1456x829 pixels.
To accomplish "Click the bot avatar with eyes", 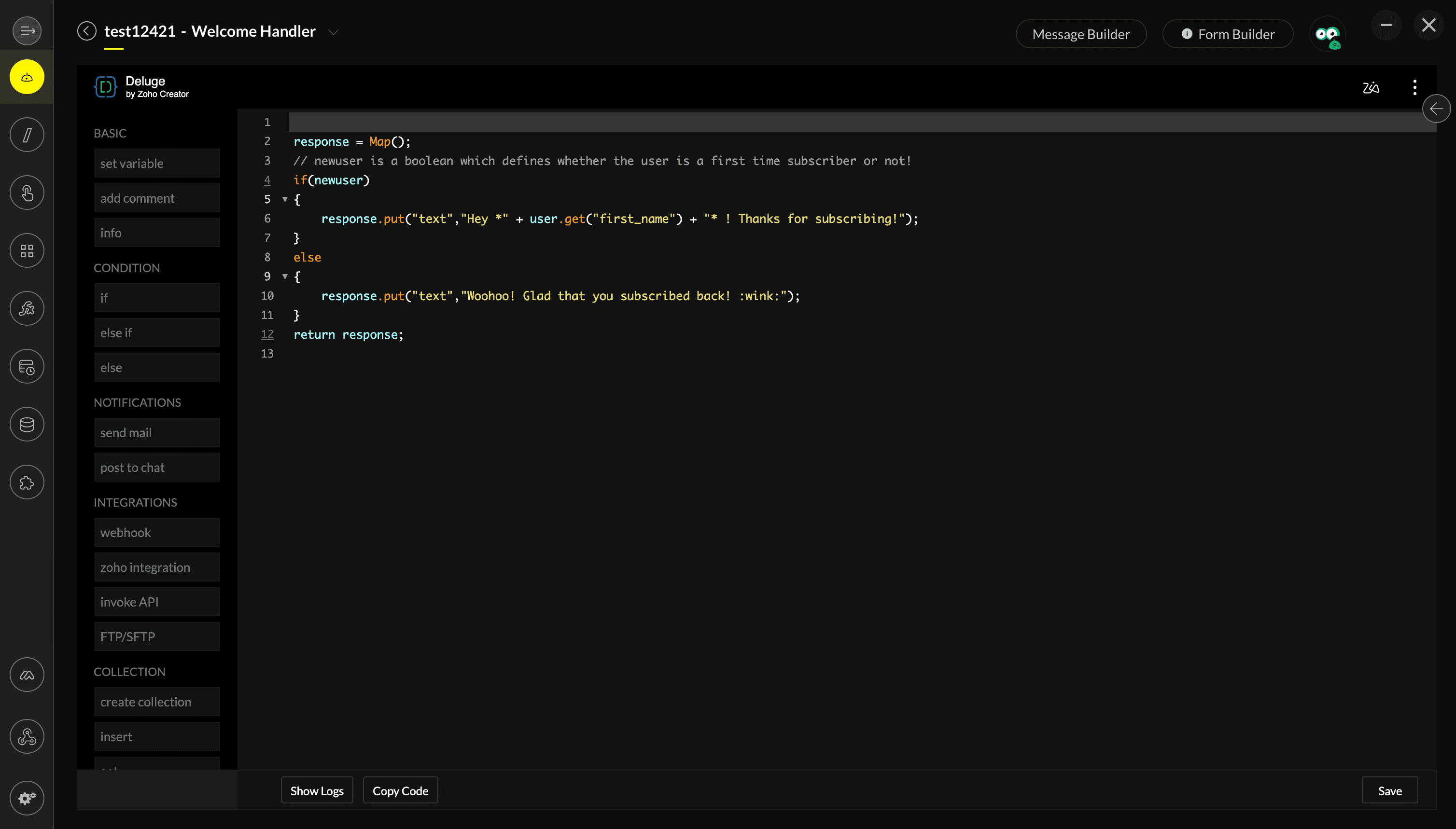I will (1327, 34).
